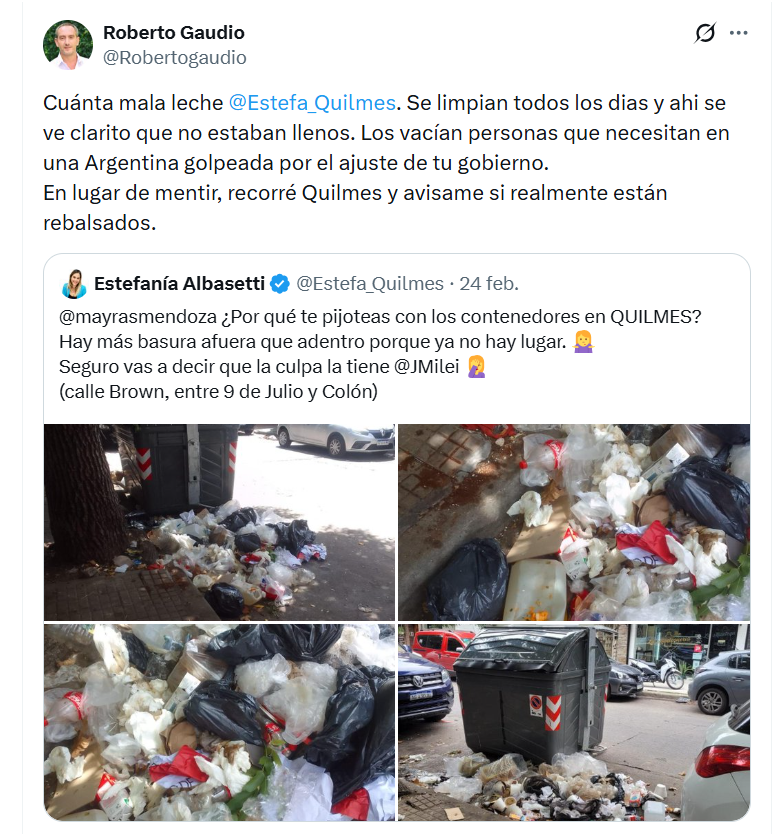Click the main tweet text starting Cuánta mala leche
782x836 pixels.
click(x=386, y=163)
